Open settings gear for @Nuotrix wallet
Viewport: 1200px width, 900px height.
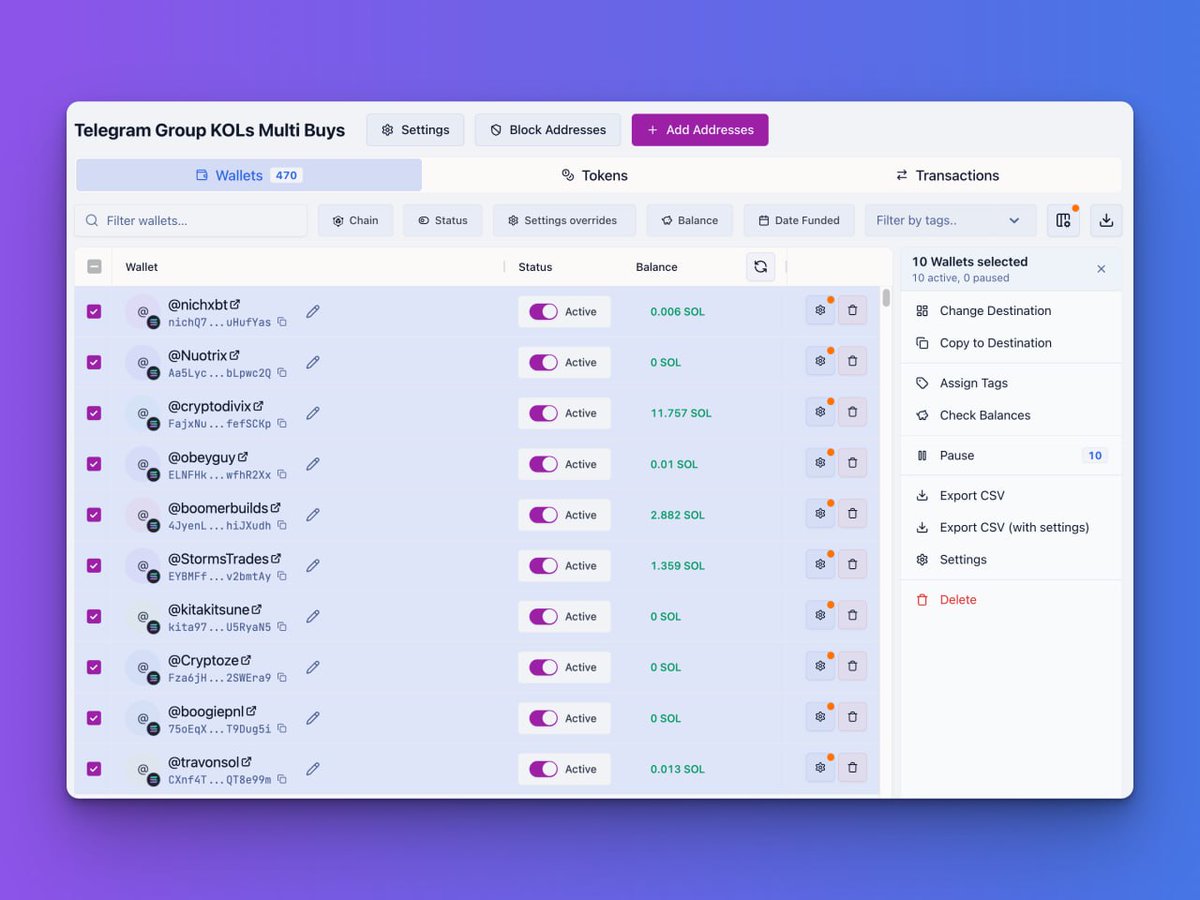(x=820, y=362)
